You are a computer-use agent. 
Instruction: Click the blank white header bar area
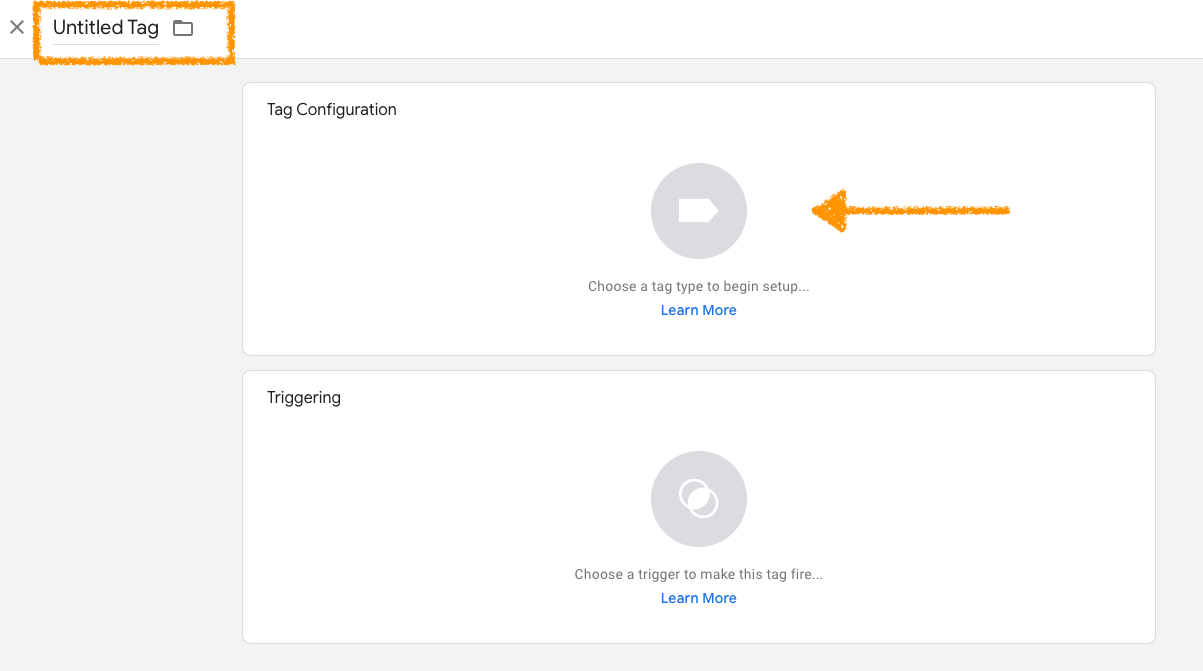(x=700, y=28)
